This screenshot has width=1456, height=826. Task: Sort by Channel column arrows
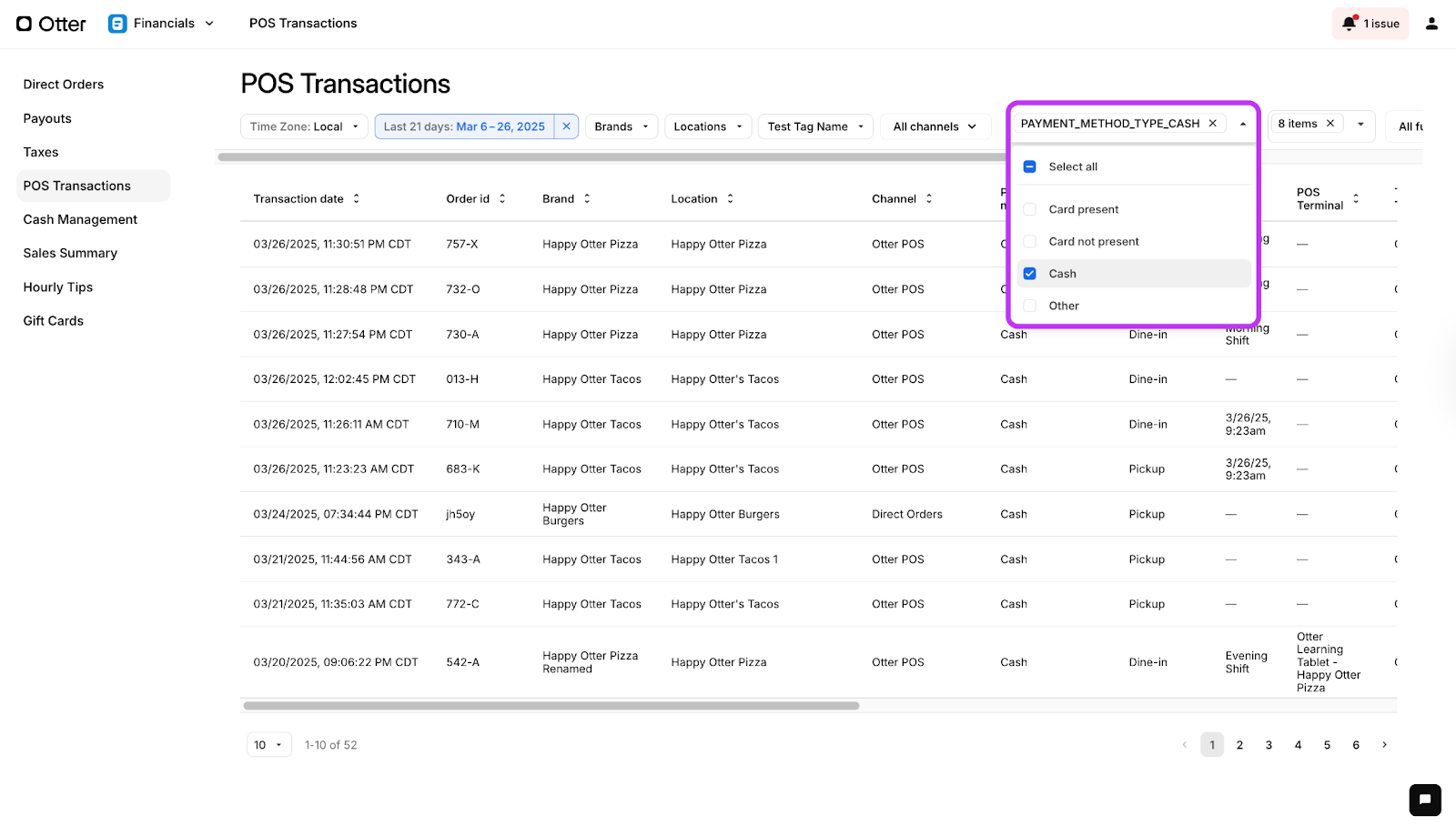pyautogui.click(x=929, y=198)
